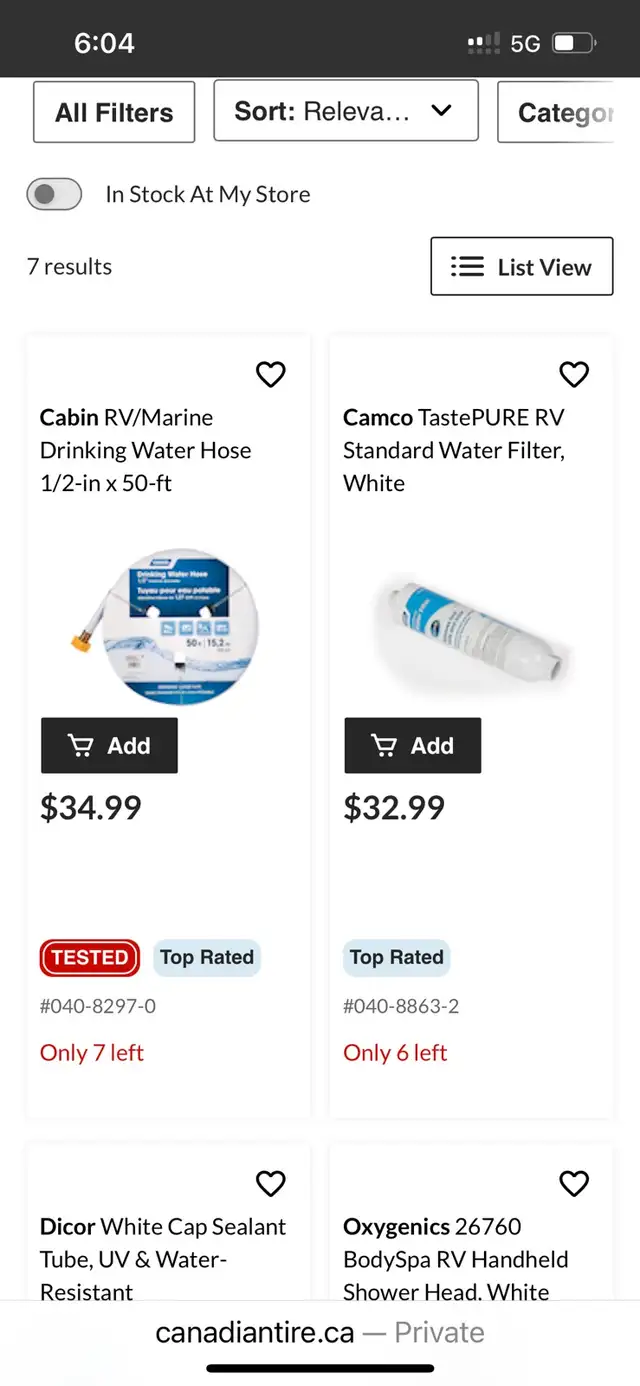Switch to List View
The height and width of the screenshot is (1386, 640).
click(x=522, y=267)
